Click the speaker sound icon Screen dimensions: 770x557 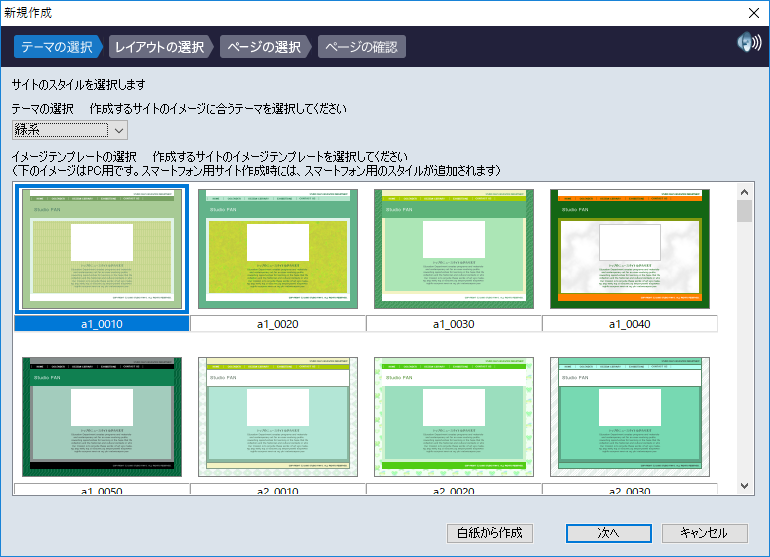click(748, 42)
